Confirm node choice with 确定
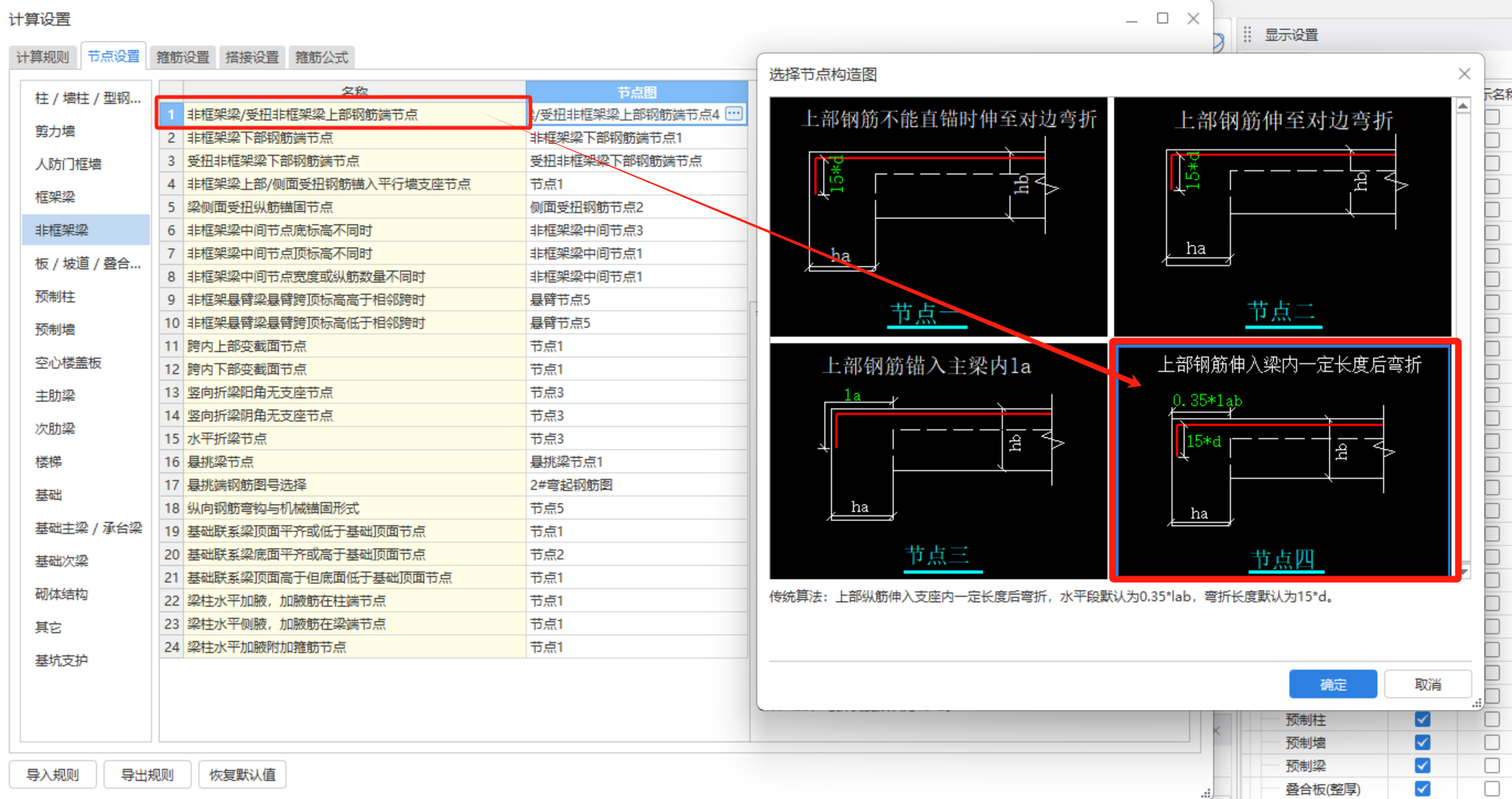 (x=1333, y=684)
